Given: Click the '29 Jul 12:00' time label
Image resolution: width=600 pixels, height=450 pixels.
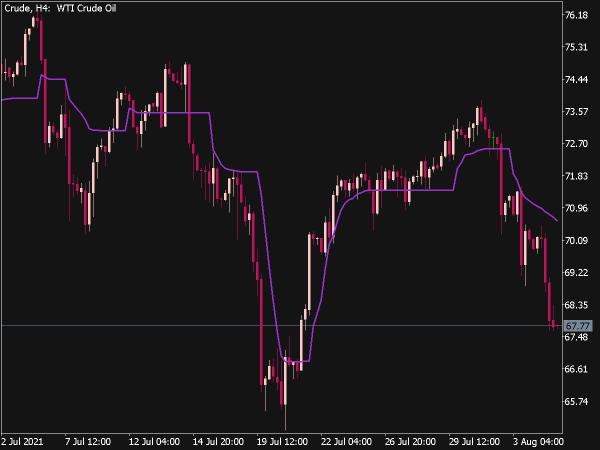Looking at the screenshot, I should pos(474,442).
